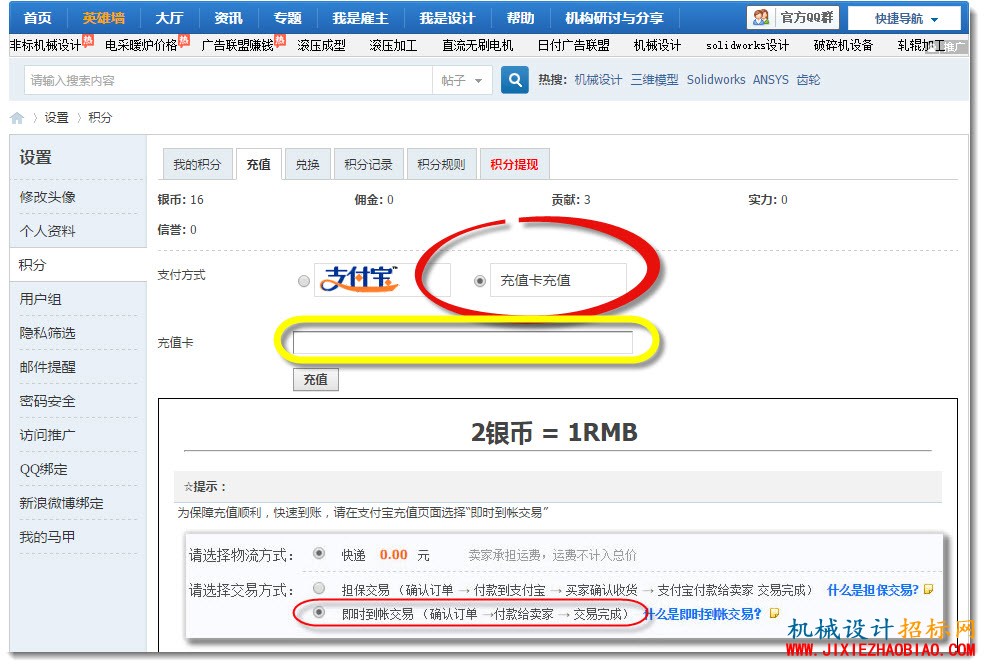Click hot badge on 非标机械设计 link
The width and height of the screenshot is (985, 667).
tap(88, 40)
